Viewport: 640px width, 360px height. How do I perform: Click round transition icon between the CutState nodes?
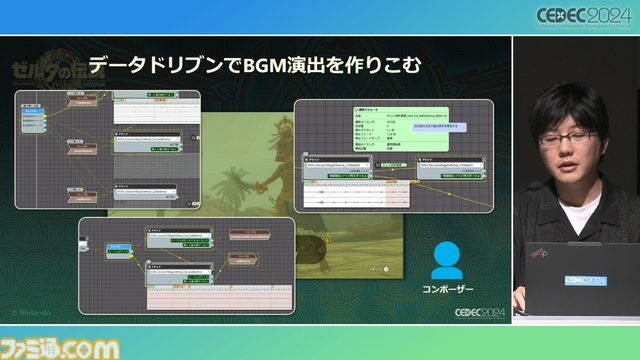[378, 165]
